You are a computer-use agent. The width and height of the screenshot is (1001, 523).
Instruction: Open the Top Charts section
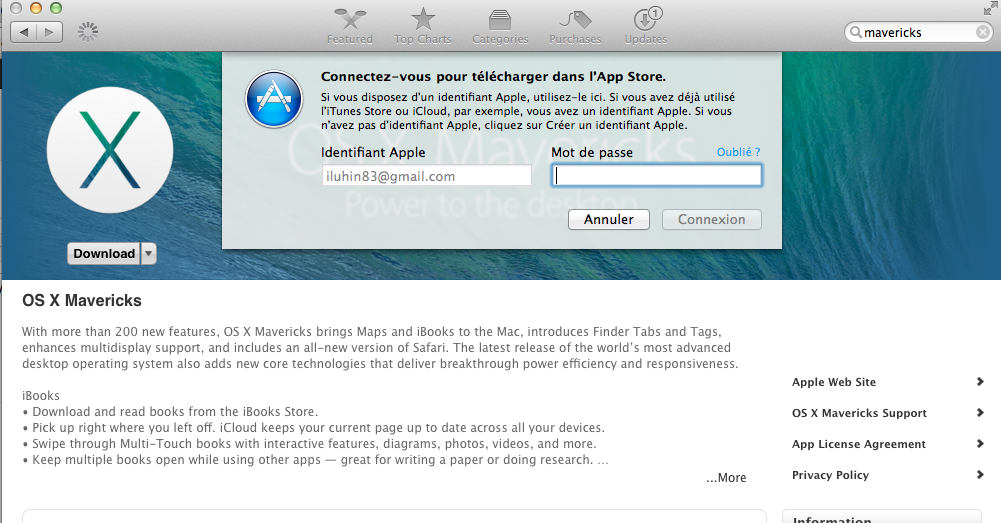tap(422, 27)
